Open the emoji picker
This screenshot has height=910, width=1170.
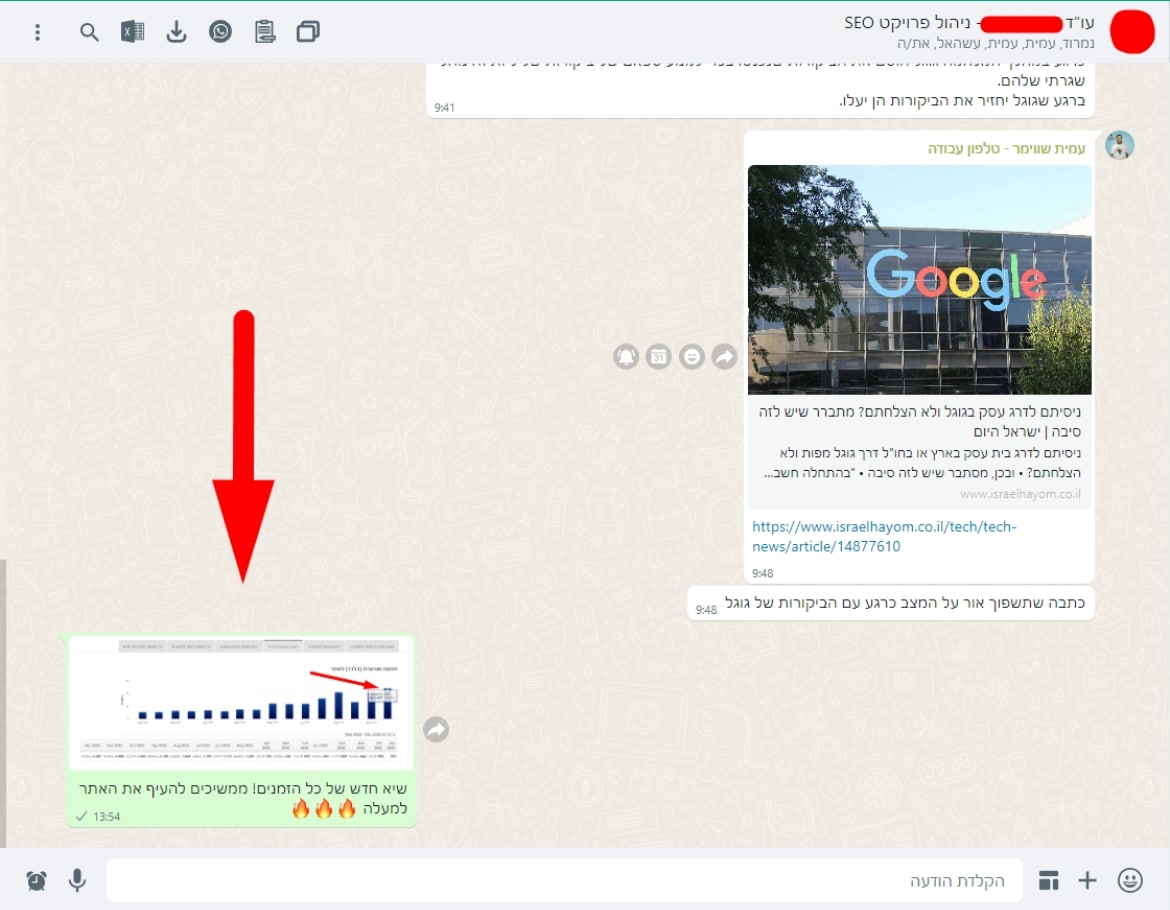[1130, 880]
